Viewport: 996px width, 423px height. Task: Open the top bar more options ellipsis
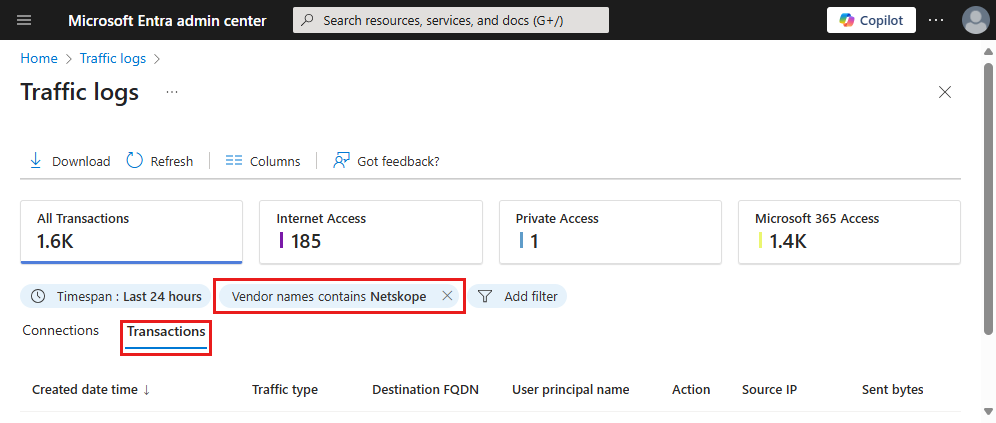tap(936, 20)
